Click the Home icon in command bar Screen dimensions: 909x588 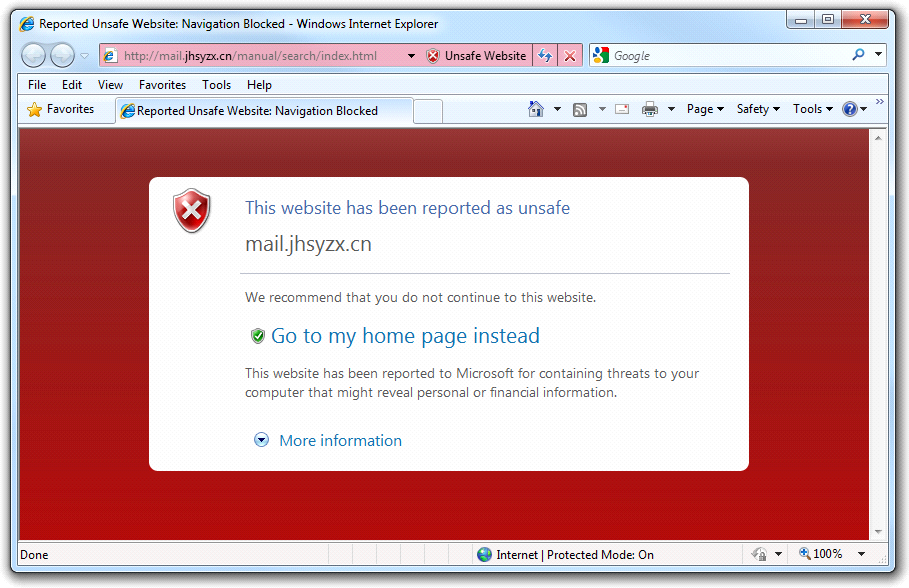click(536, 109)
